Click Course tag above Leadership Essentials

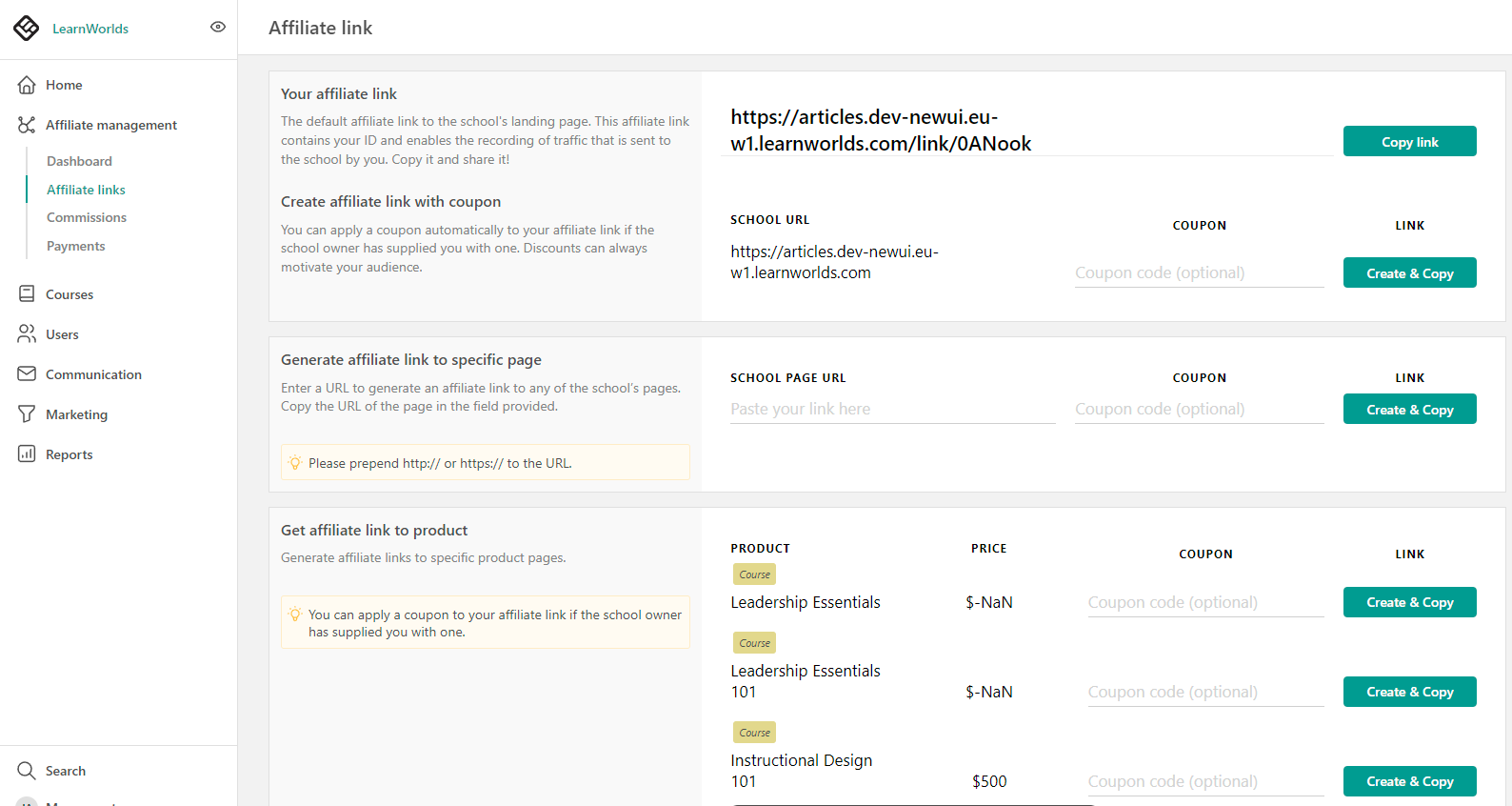[x=754, y=574]
